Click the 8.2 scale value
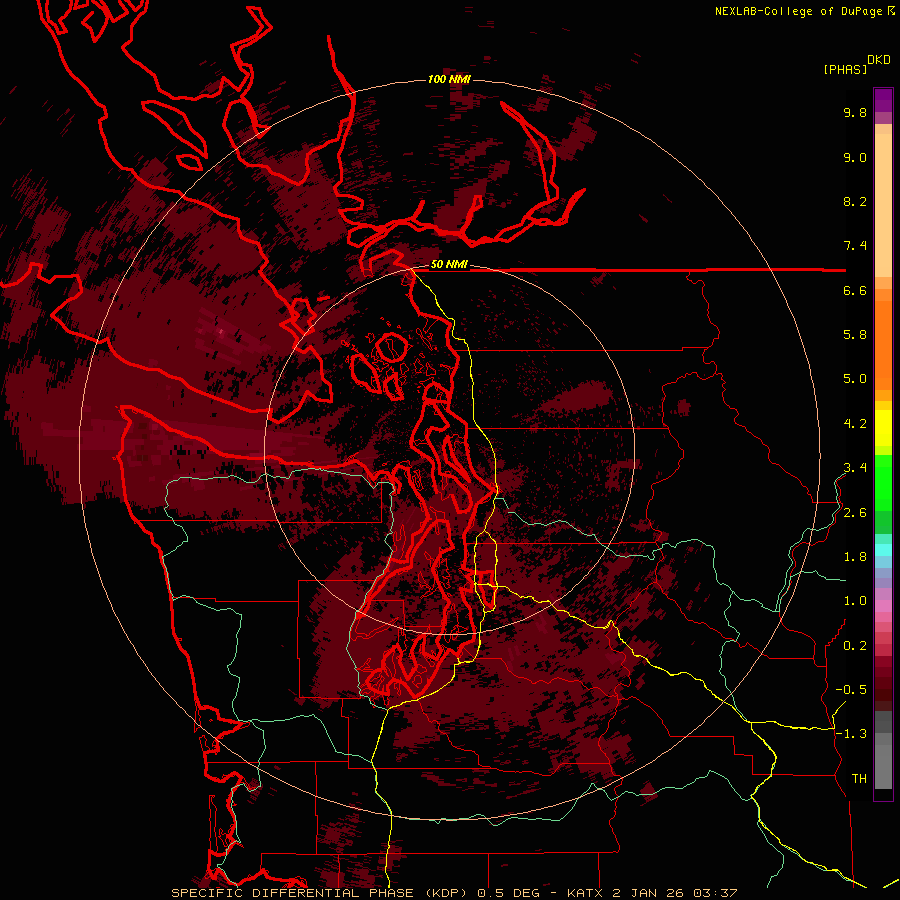The width and height of the screenshot is (900, 900). (x=855, y=202)
